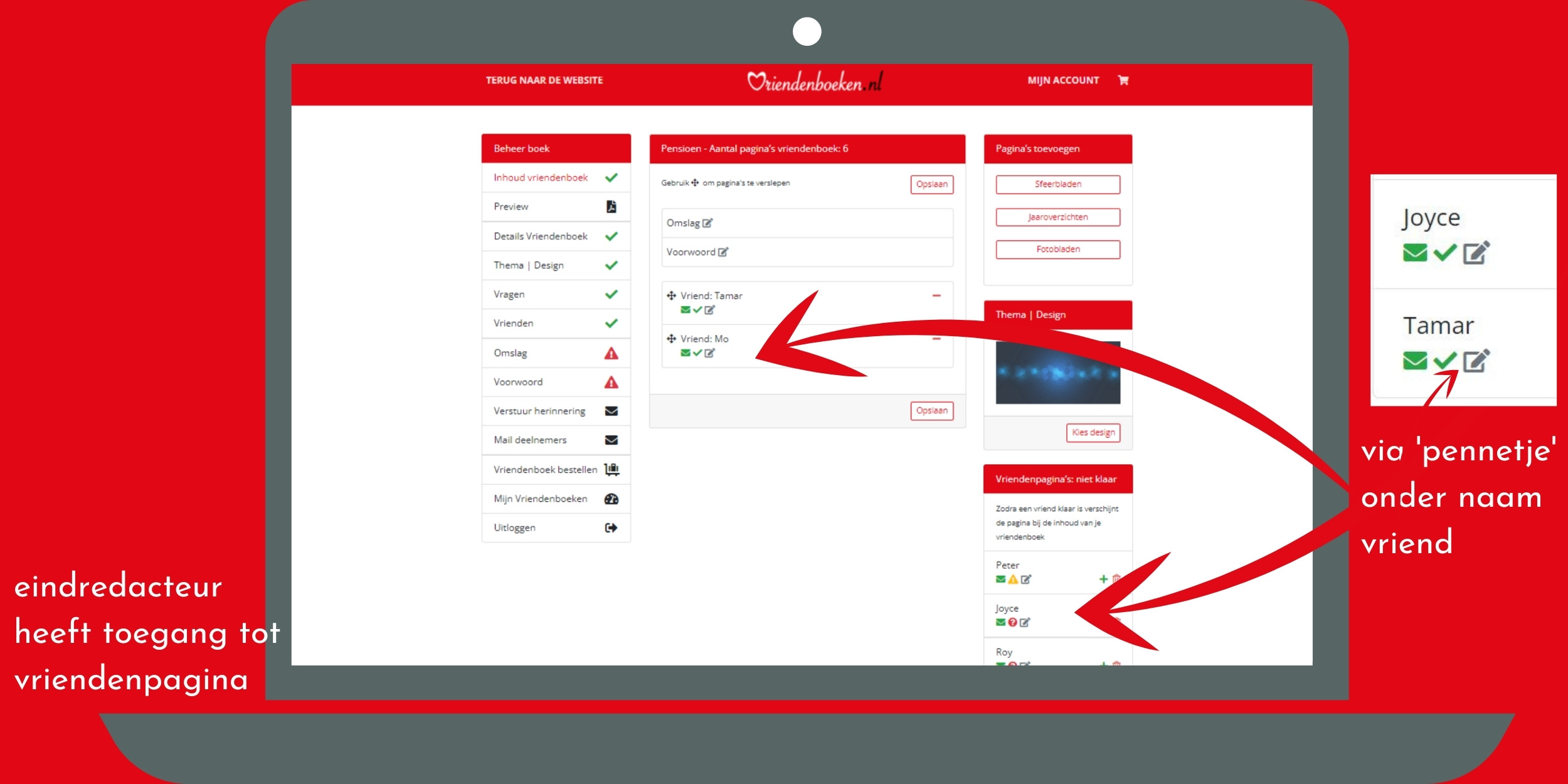Click the yellow warning triangle under Peter
Viewport: 1568px width, 784px height.
point(1013,580)
